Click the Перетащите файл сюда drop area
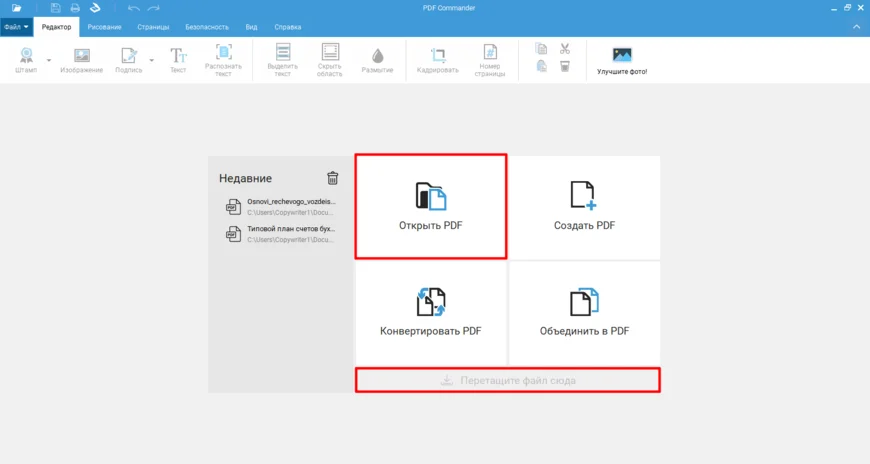The width and height of the screenshot is (870, 464). tap(508, 380)
